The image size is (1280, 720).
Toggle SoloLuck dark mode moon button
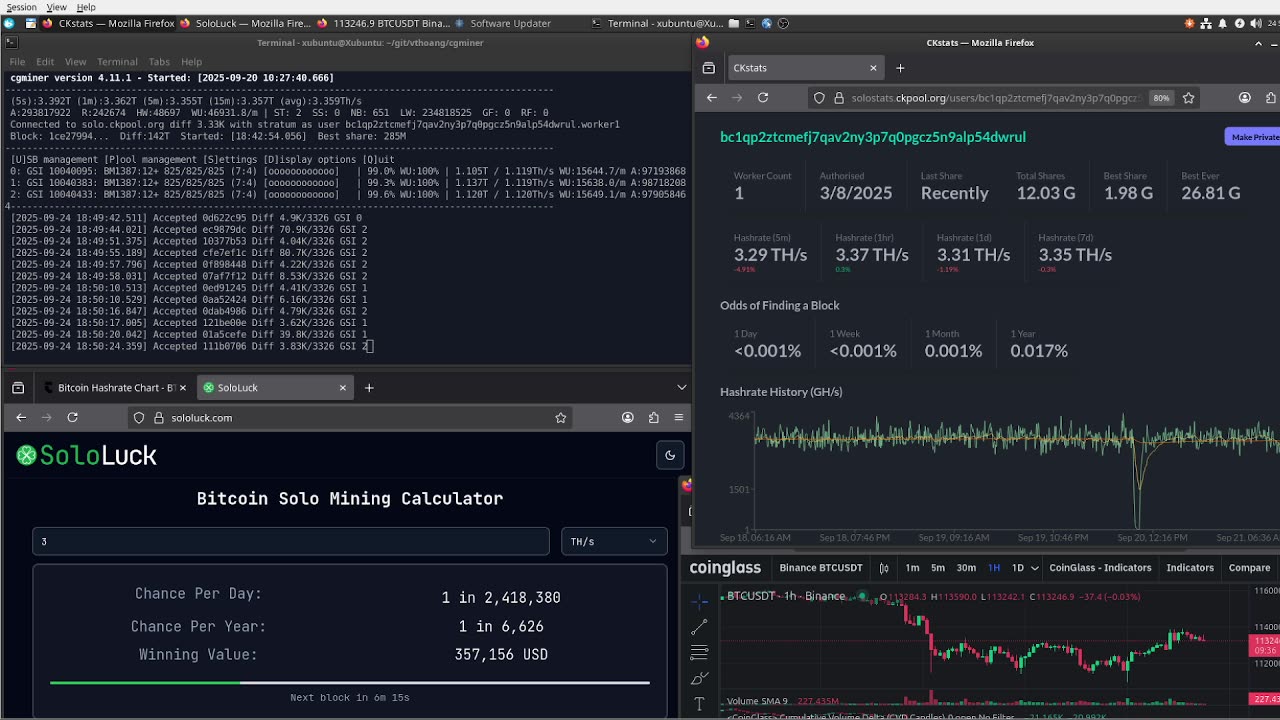click(670, 455)
